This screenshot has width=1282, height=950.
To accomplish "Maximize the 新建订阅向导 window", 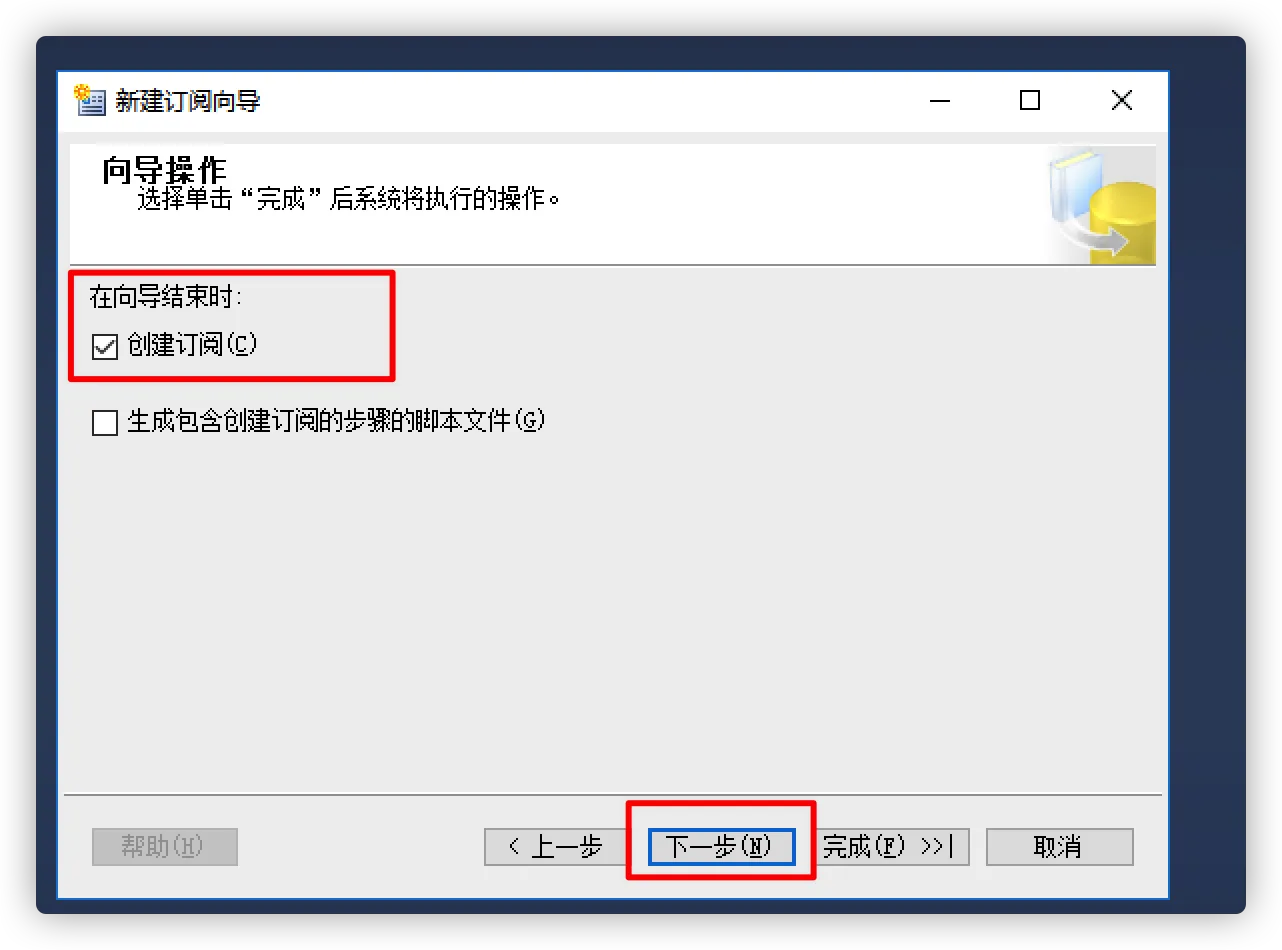I will (x=1030, y=100).
